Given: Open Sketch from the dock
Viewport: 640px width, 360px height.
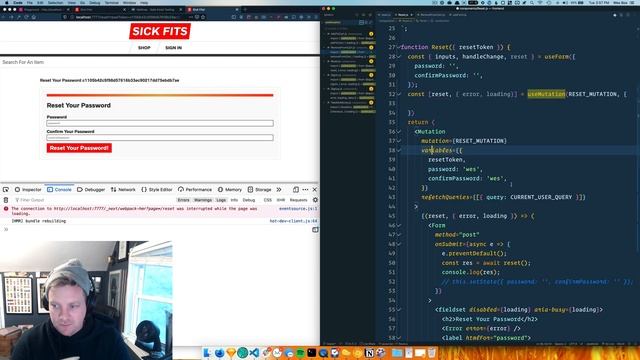Looking at the screenshot, I should tap(231, 353).
